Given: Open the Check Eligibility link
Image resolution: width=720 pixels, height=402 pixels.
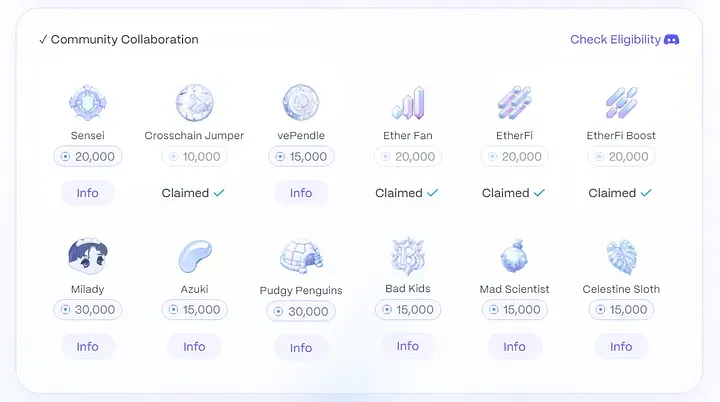Looking at the screenshot, I should [x=615, y=40].
